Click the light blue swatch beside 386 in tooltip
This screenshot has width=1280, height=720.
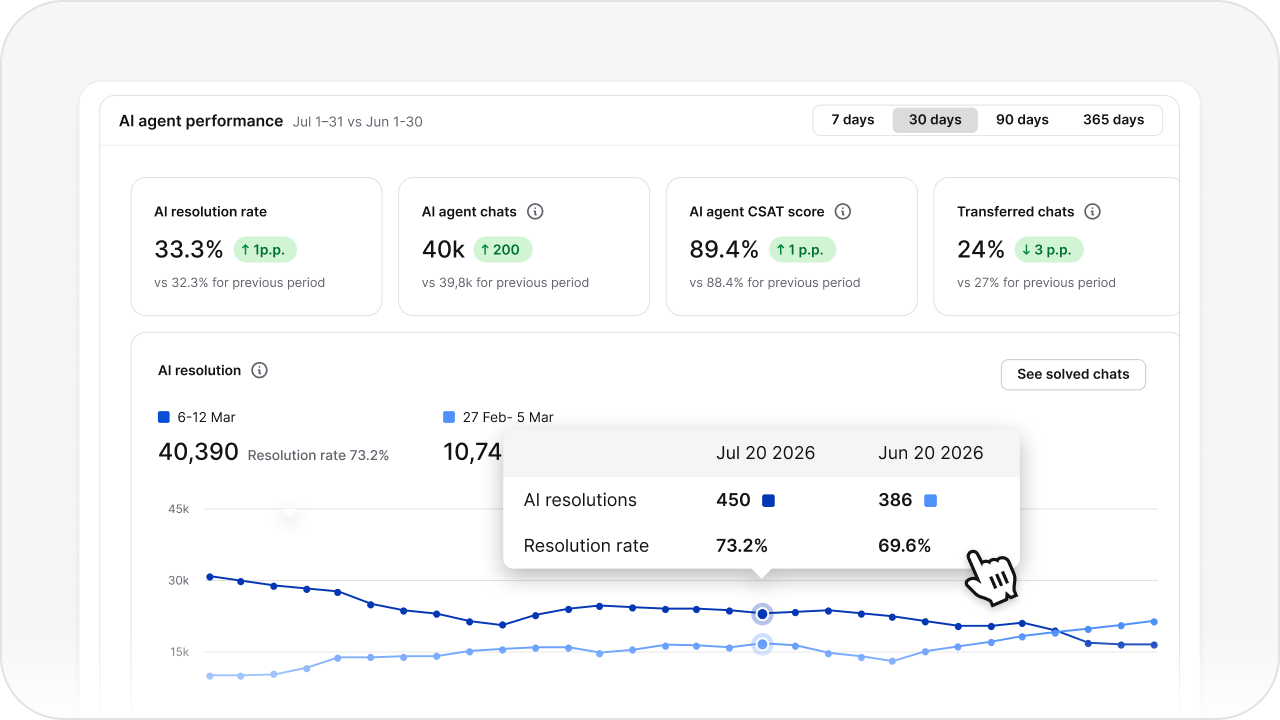[x=930, y=499]
